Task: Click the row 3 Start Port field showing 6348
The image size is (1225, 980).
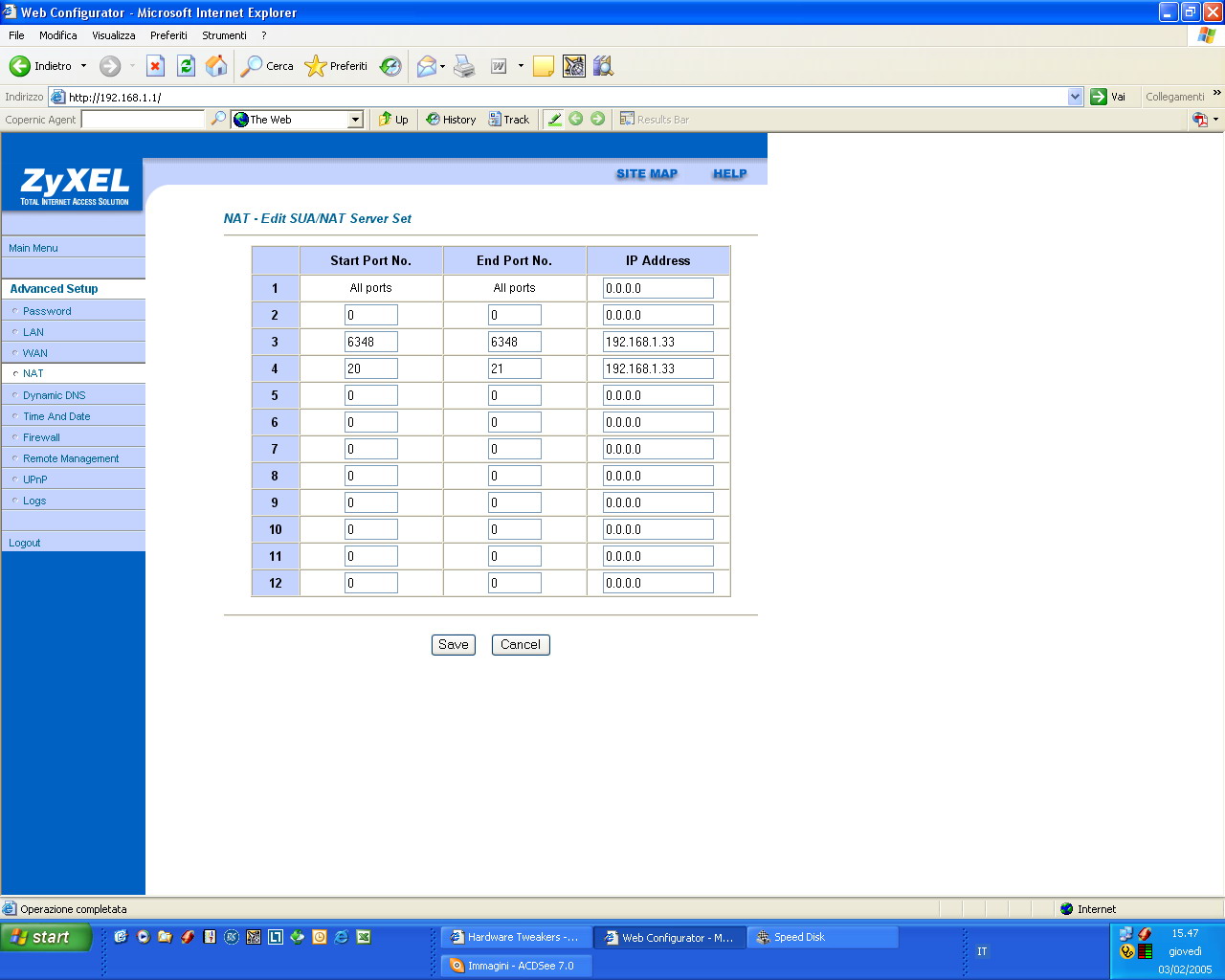Action: coord(371,342)
